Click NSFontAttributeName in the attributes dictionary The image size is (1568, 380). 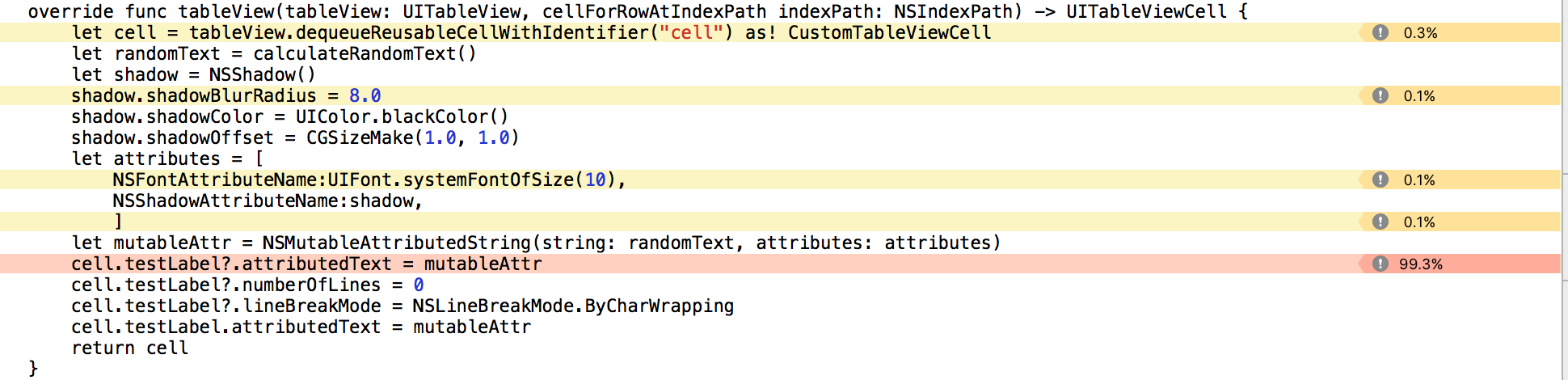214,179
